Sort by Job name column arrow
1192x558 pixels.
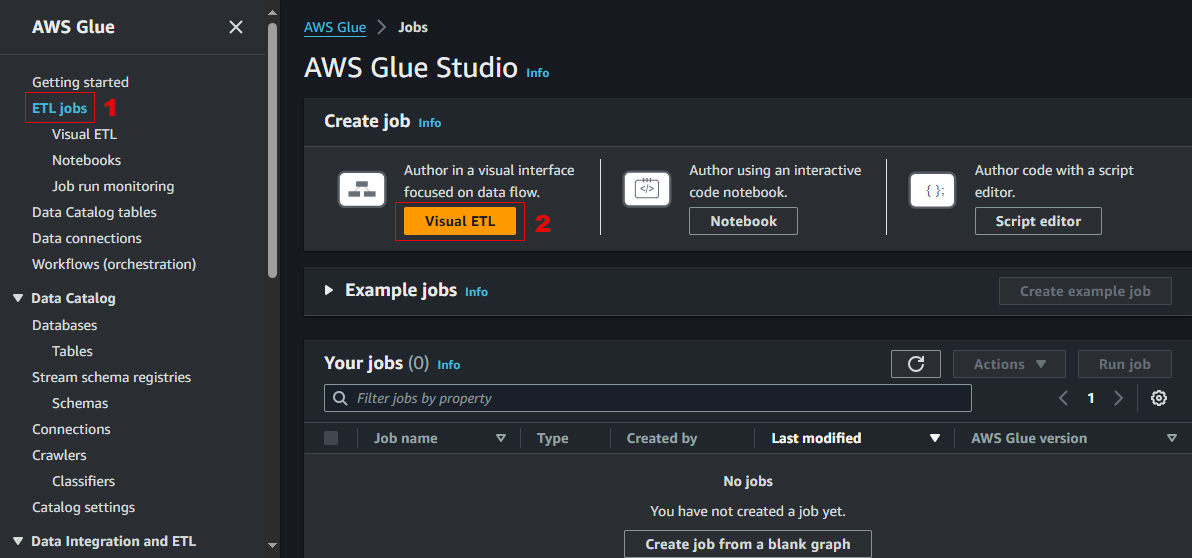tap(501, 438)
